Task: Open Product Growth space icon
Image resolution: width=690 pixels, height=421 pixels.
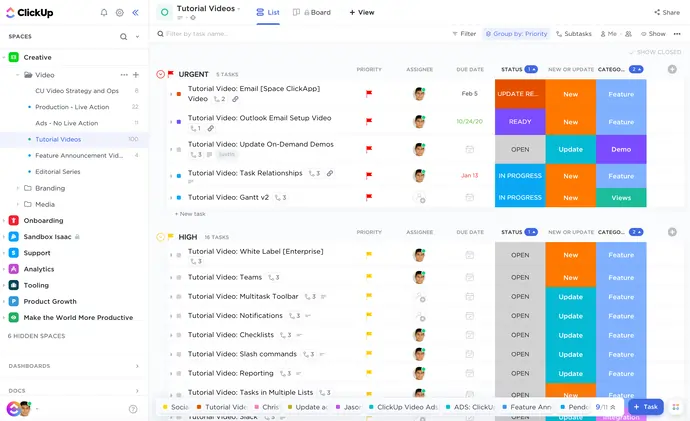Action: coord(14,301)
